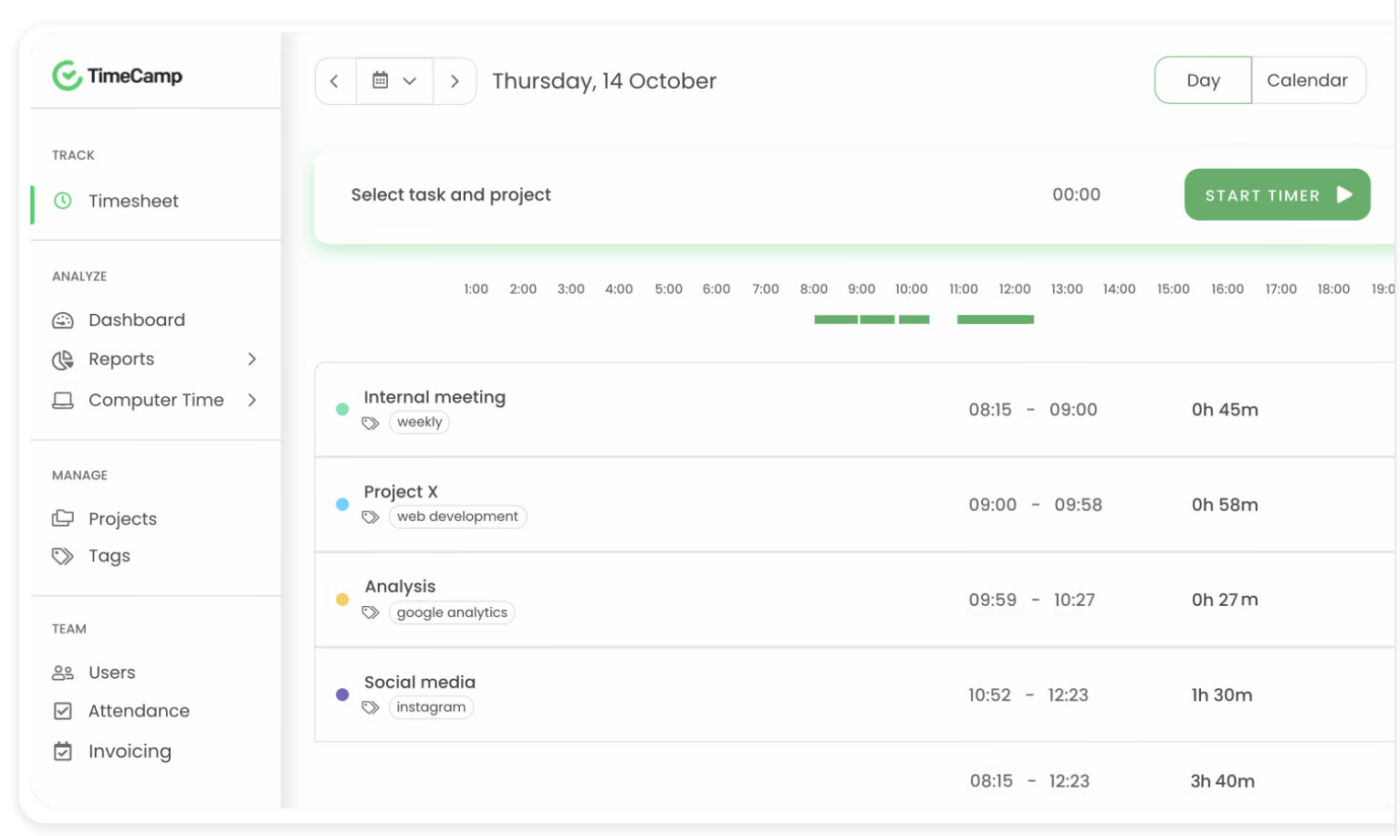Click the Reports pie chart icon
Screen dimensions: 1400x836
(x=63, y=359)
